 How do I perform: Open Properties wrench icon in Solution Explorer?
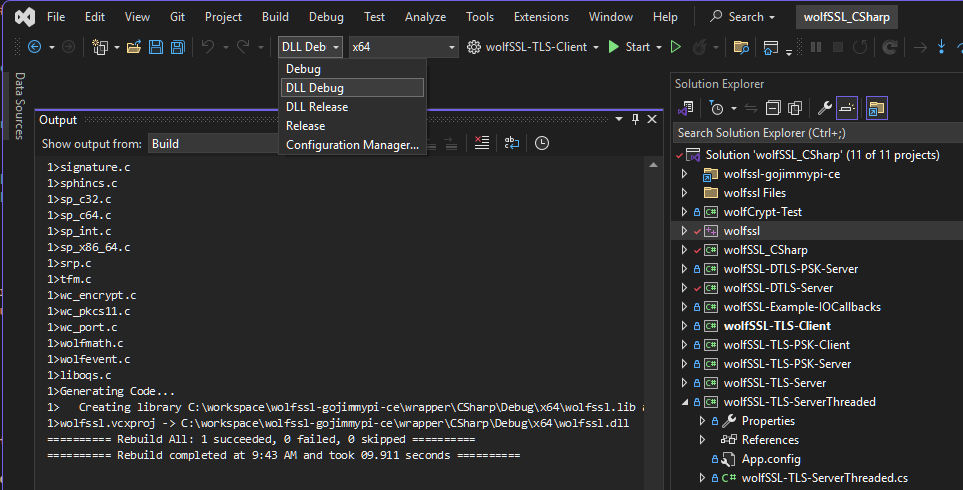pos(825,108)
